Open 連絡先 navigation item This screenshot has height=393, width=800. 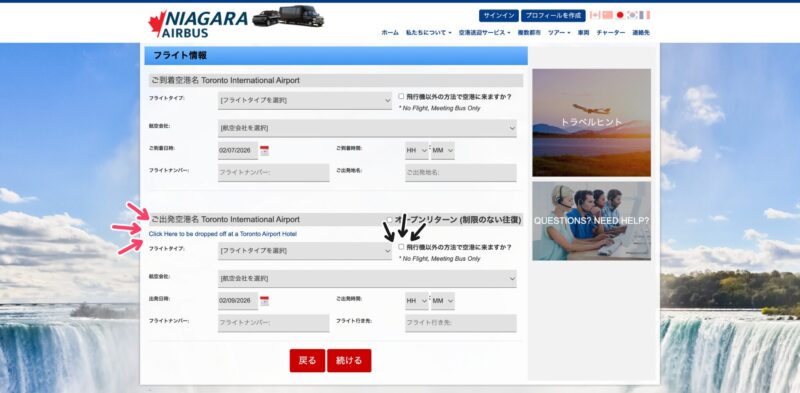point(641,33)
